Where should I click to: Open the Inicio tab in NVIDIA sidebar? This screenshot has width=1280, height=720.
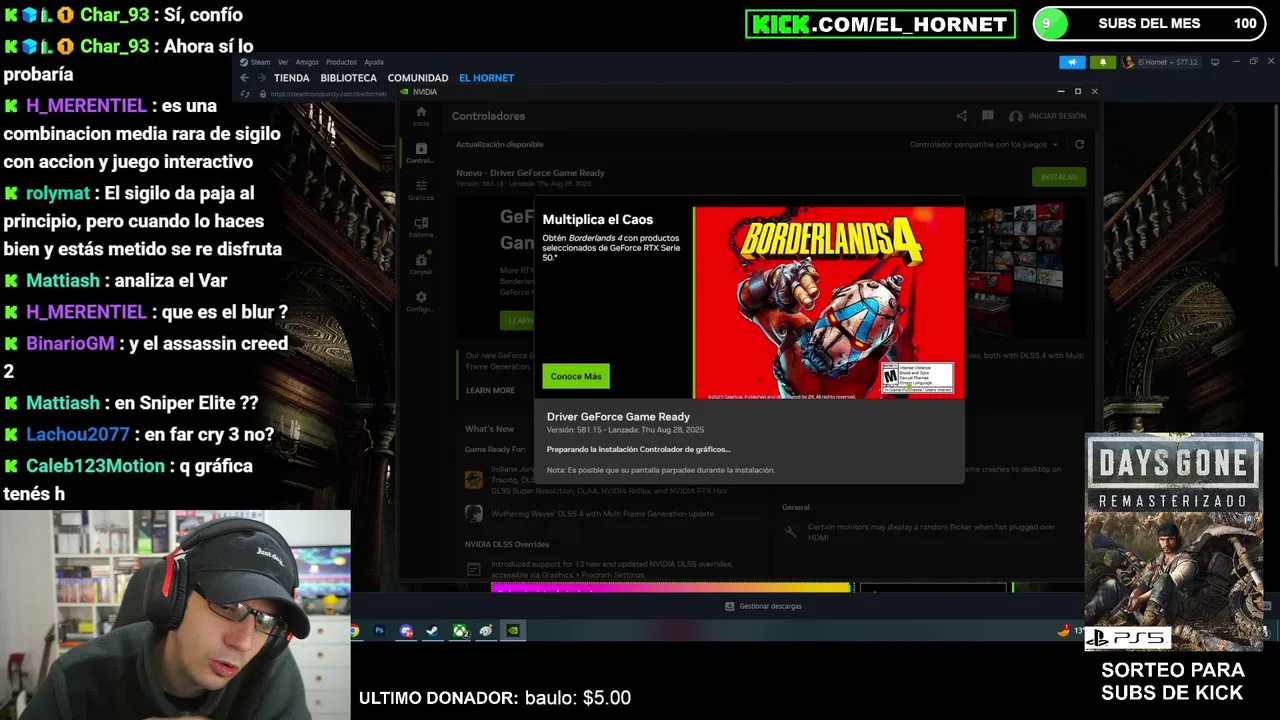[421, 115]
